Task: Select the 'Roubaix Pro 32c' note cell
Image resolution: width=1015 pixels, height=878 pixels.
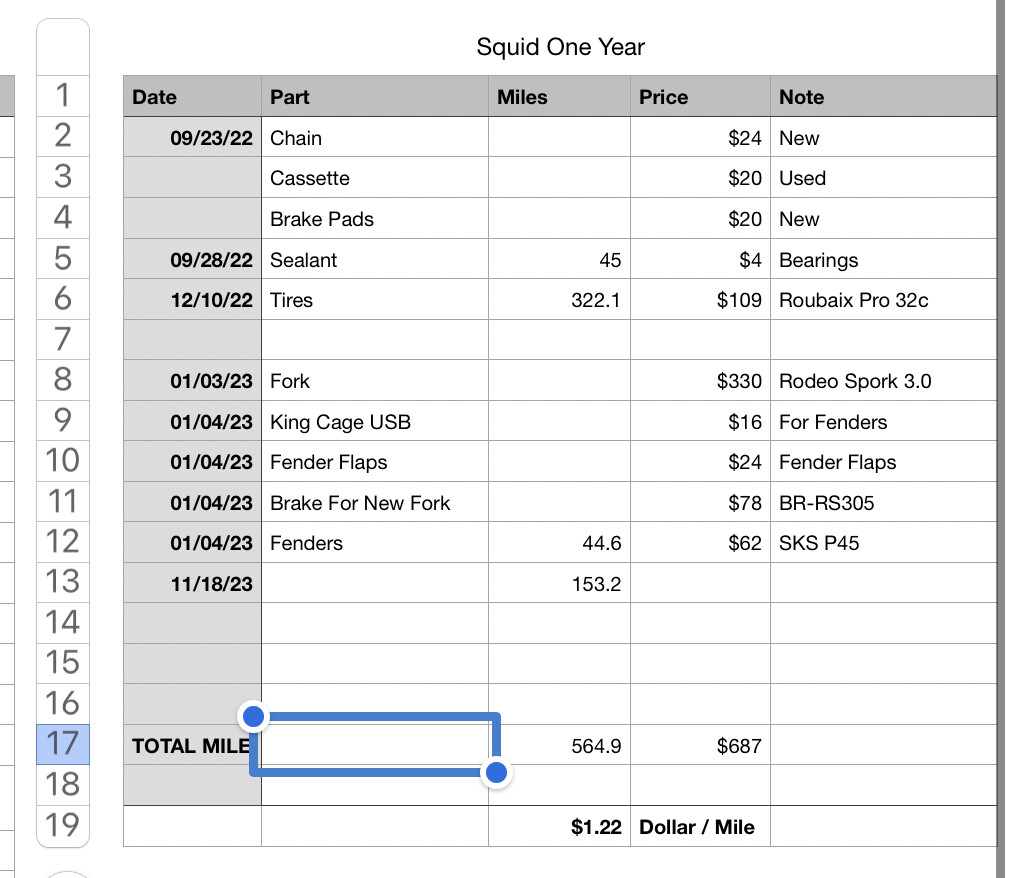Action: click(x=883, y=300)
